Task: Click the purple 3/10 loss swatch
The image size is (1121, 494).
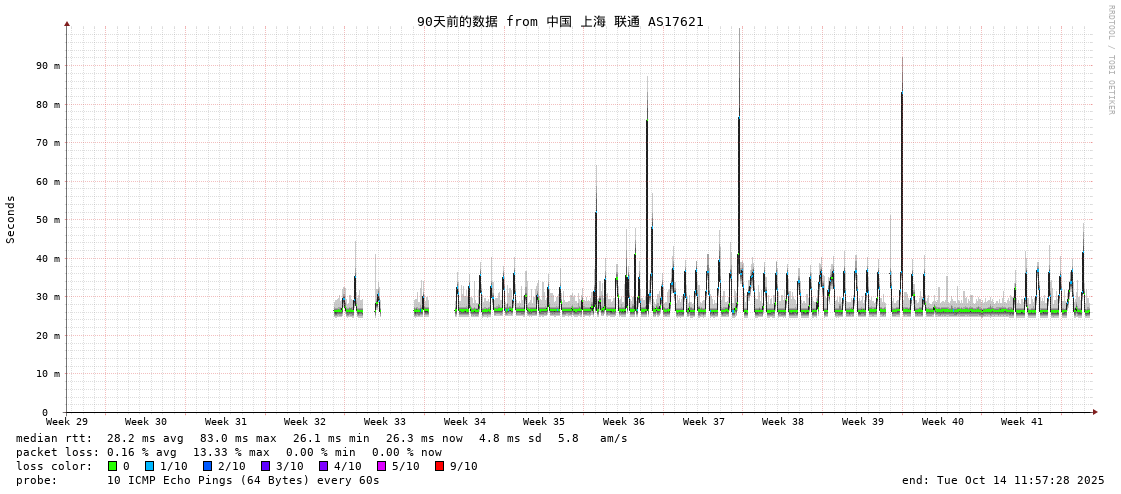Action: (266, 466)
